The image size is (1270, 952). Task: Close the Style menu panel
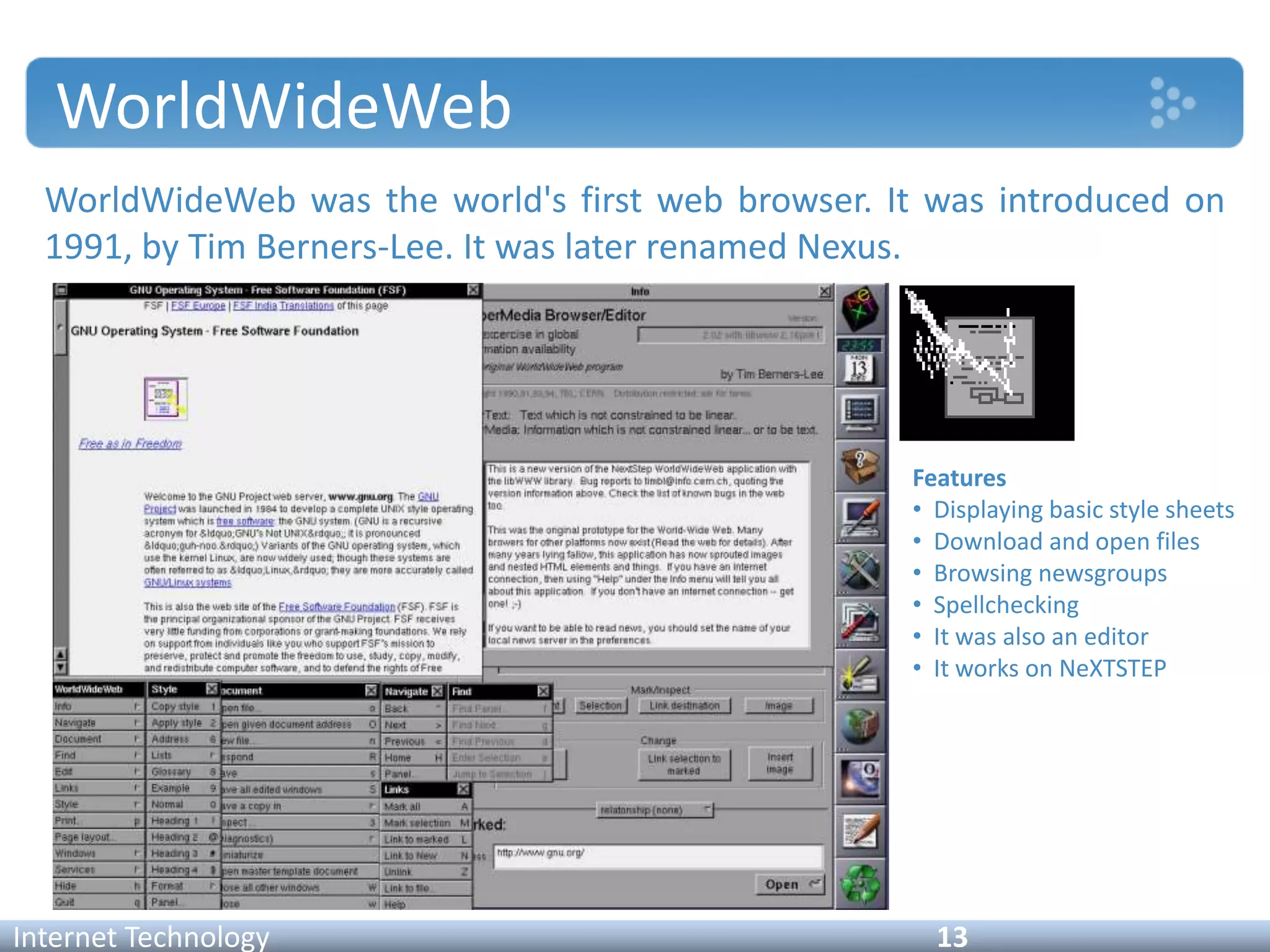211,689
